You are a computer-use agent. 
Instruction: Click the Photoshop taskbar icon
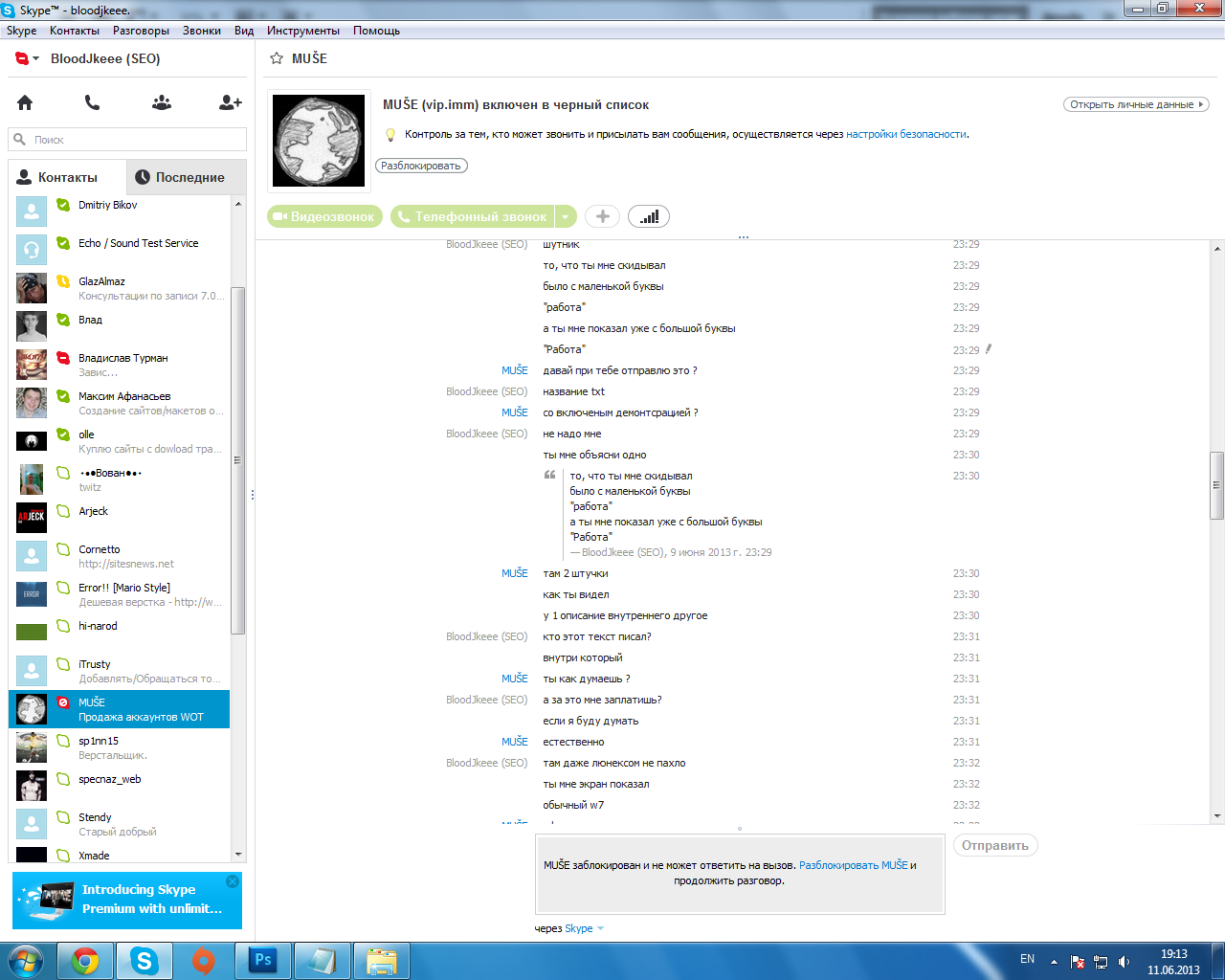[263, 961]
